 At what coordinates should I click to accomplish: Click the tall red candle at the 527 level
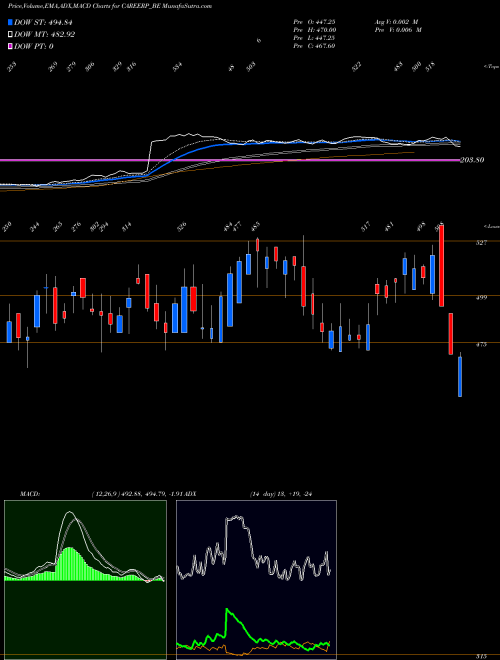(441, 266)
